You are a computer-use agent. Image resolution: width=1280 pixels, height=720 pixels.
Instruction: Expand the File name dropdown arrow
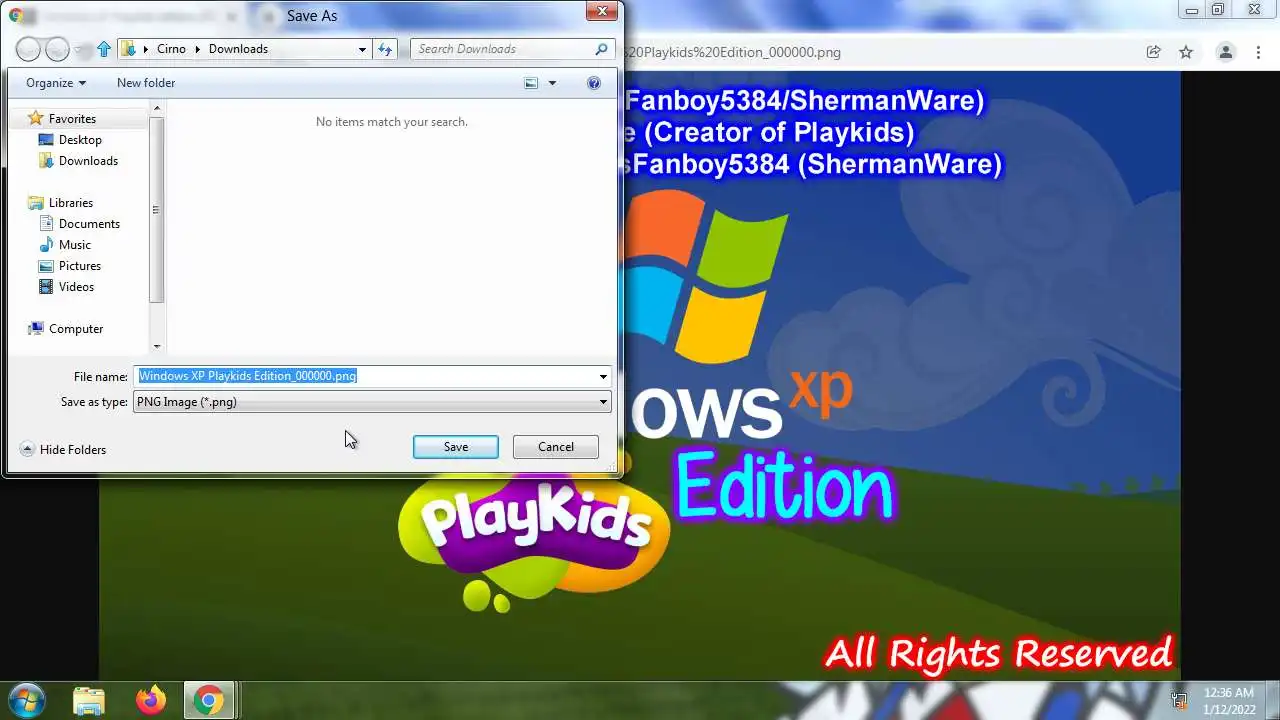603,377
